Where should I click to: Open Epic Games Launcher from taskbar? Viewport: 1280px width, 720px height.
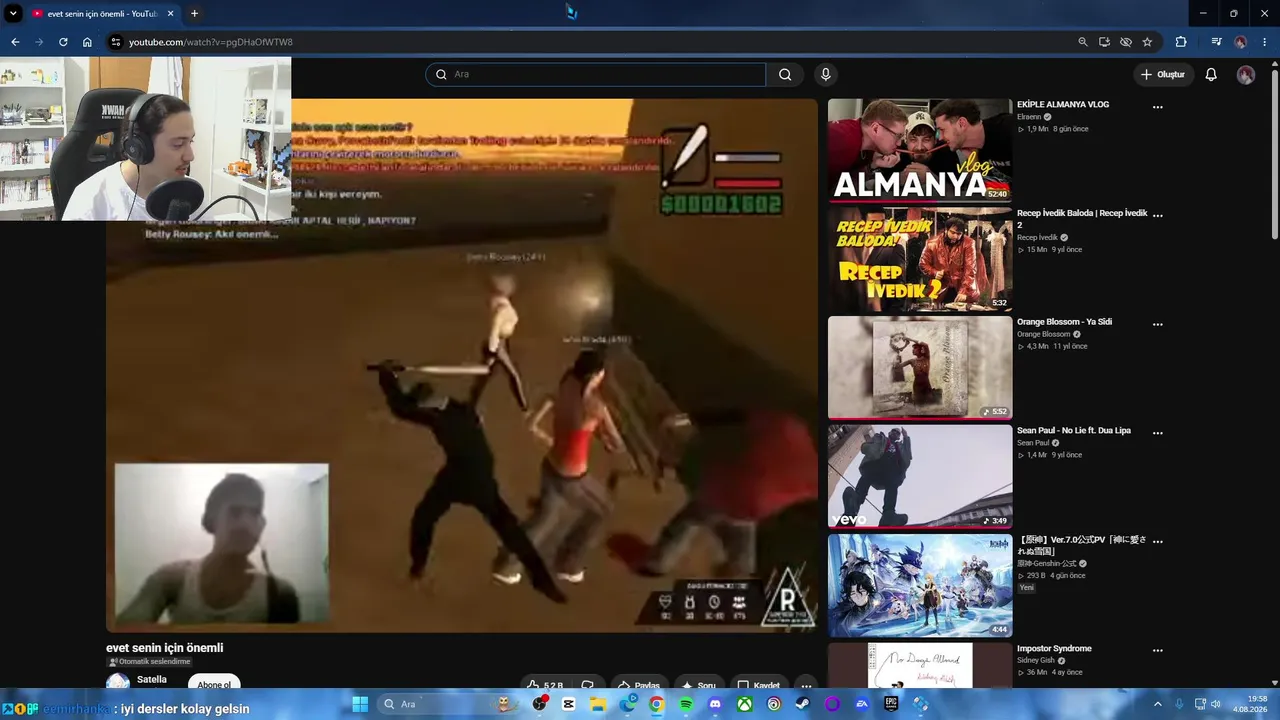[891, 704]
